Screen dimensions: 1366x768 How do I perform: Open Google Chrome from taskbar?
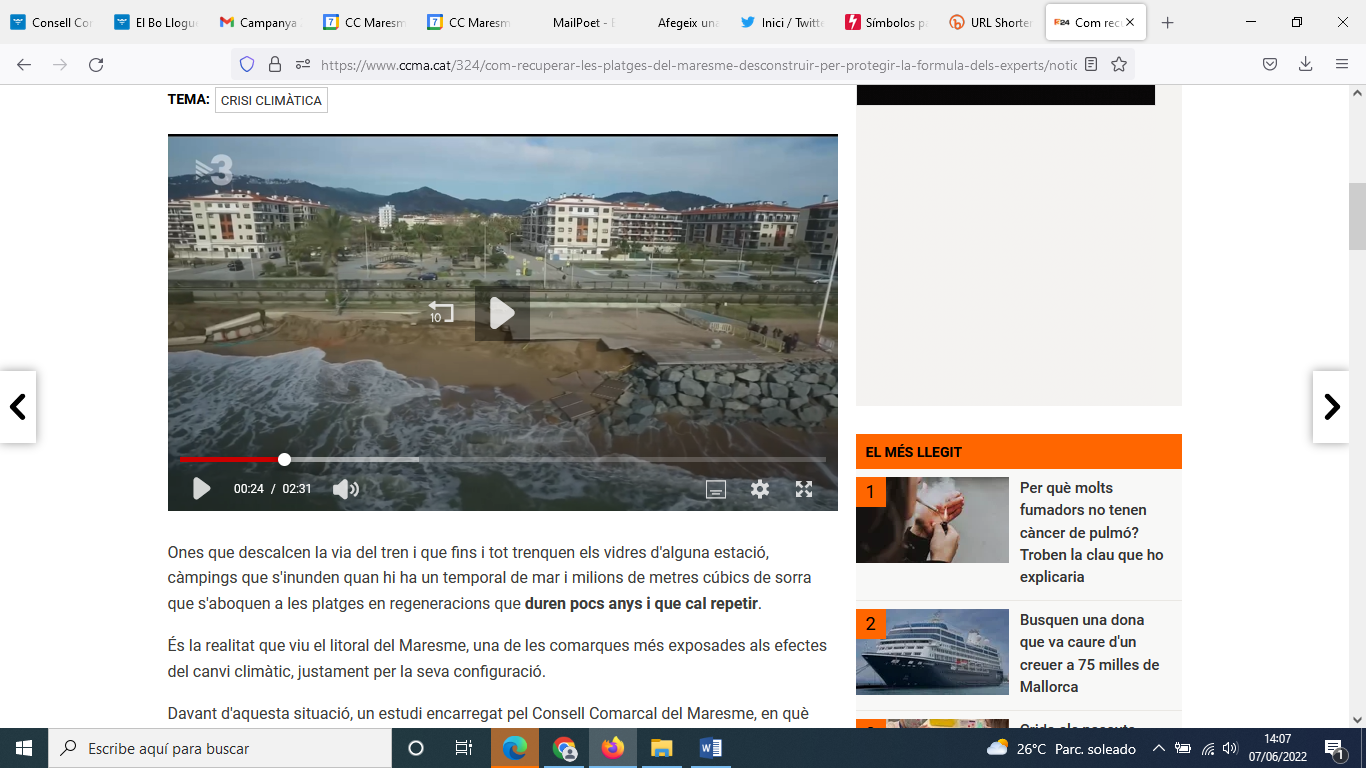tap(564, 748)
